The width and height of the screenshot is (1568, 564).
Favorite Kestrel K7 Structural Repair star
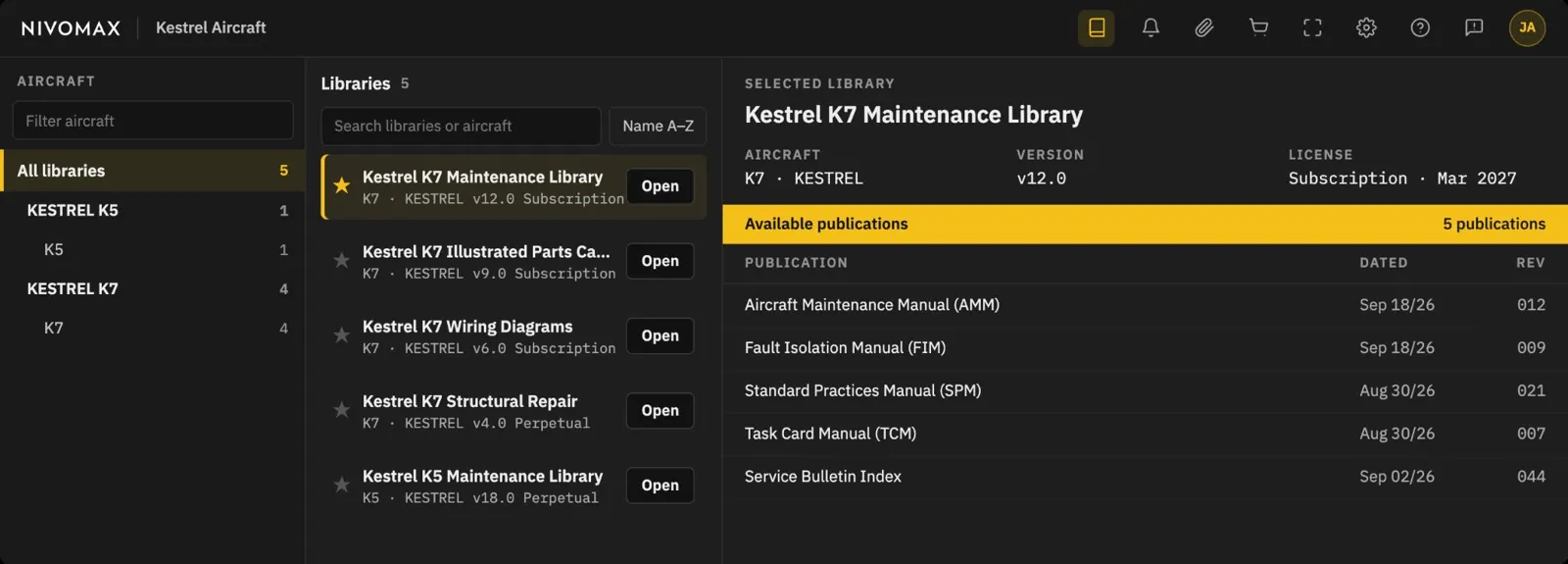pyautogui.click(x=342, y=409)
